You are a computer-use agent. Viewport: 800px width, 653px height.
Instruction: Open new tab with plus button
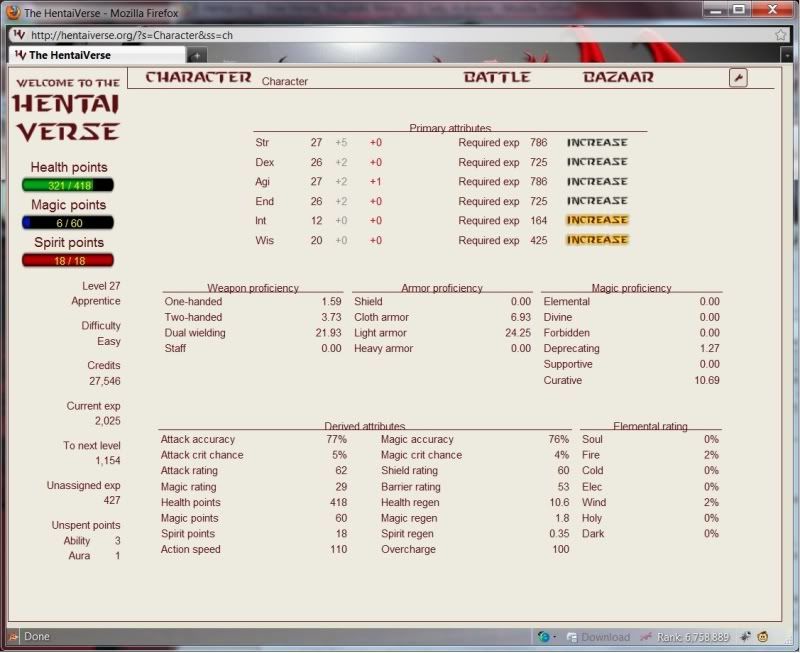196,55
